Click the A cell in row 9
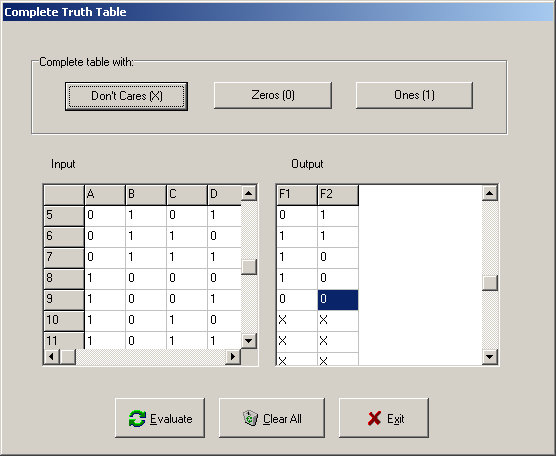Image resolution: width=556 pixels, height=456 pixels. tap(105, 300)
